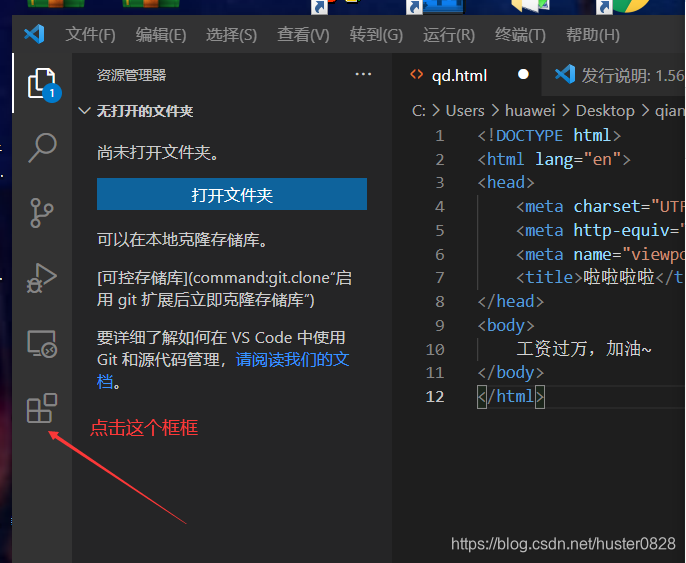Screen dimensions: 686x563
Task: Click the html lang="en" code line
Action: pyautogui.click(x=554, y=159)
